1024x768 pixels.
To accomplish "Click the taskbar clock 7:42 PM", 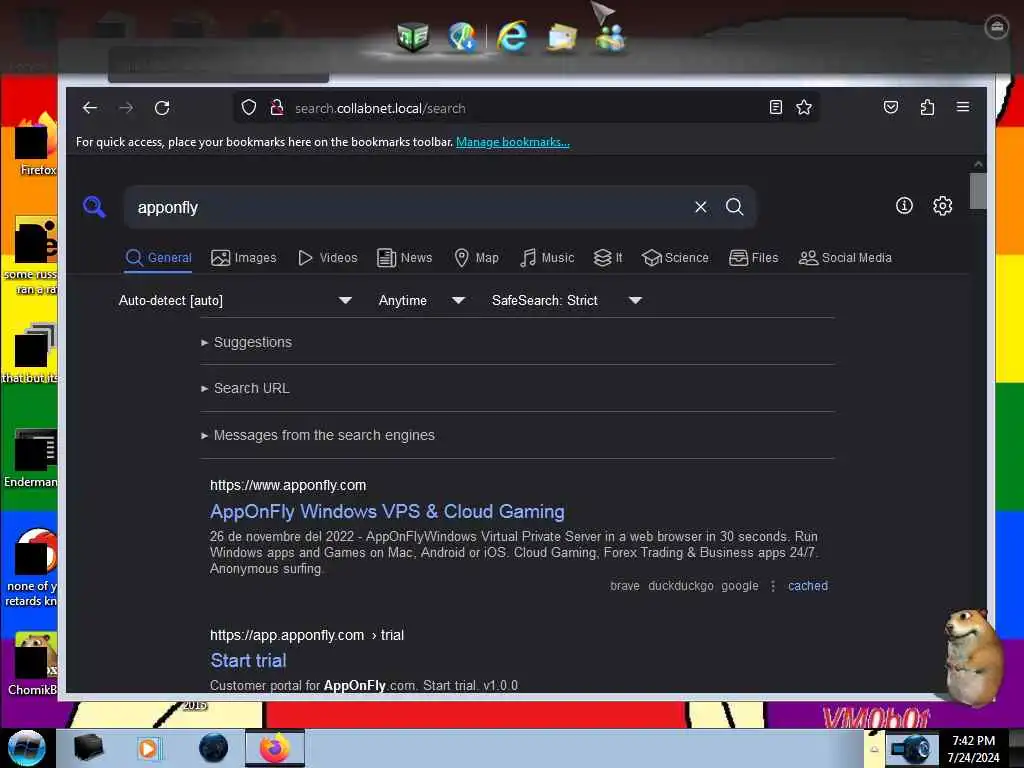I will tap(973, 740).
